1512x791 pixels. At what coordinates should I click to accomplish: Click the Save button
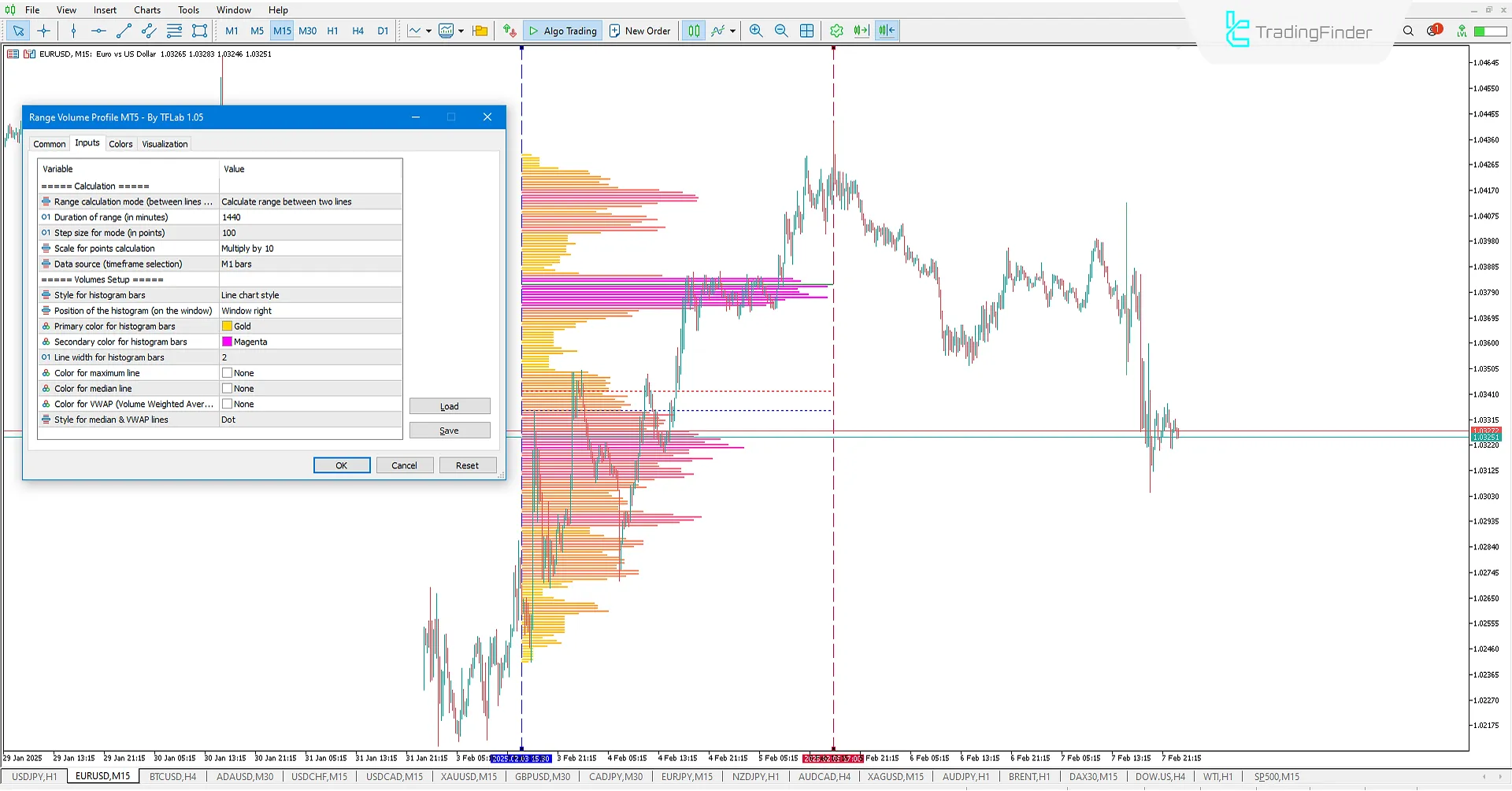450,431
